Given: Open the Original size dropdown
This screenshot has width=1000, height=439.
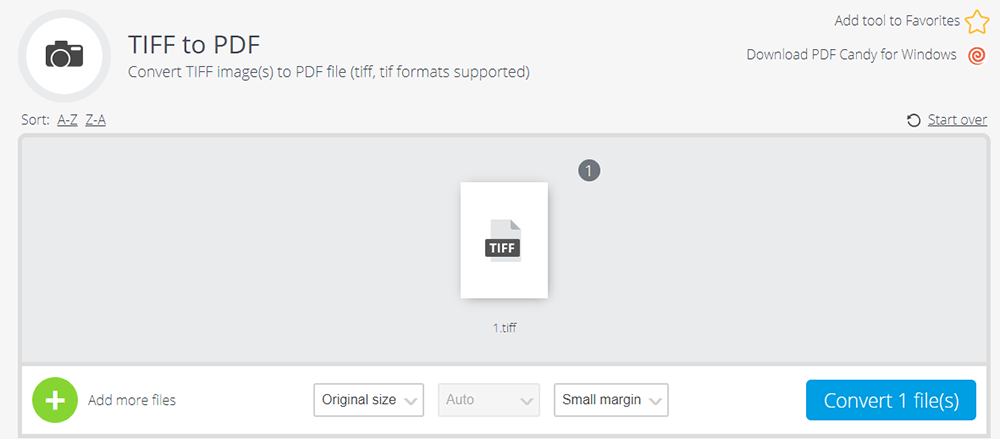Looking at the screenshot, I should pos(369,400).
